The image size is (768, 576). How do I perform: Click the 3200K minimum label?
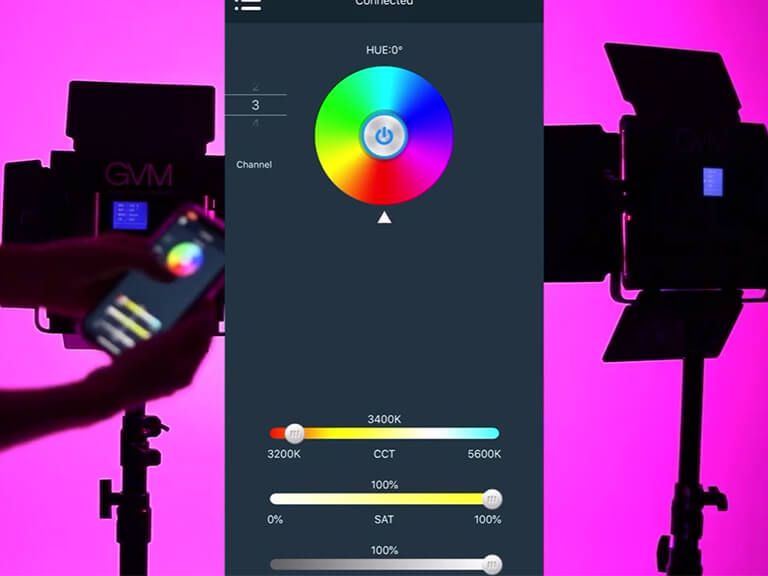284,454
